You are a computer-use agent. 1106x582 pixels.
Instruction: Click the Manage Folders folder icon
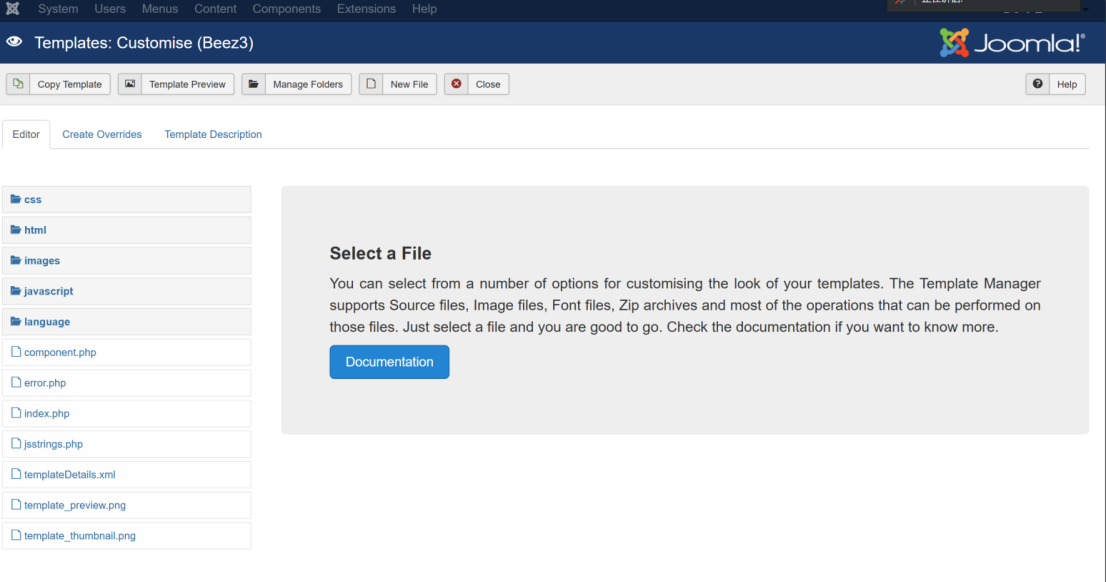point(254,84)
